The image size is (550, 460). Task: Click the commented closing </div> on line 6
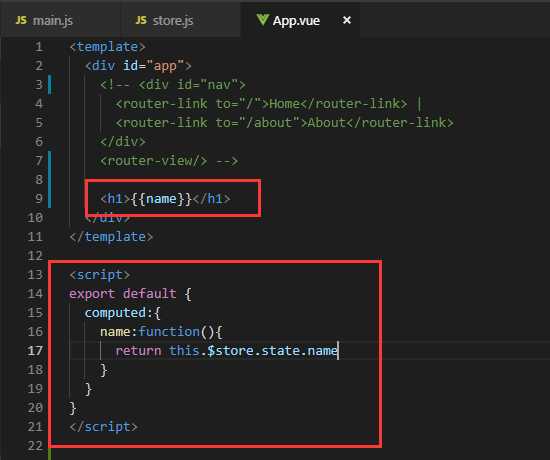[x=123, y=142]
